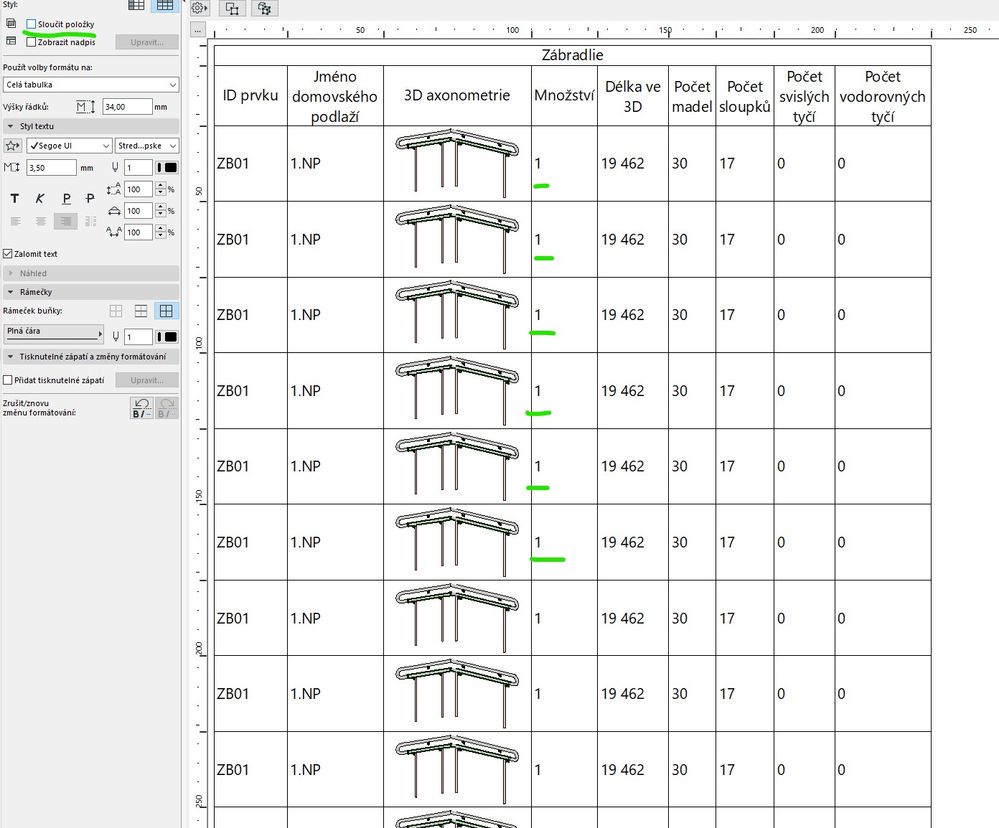Apply bold text style (T icon)
This screenshot has height=828, width=999.
click(x=15, y=199)
